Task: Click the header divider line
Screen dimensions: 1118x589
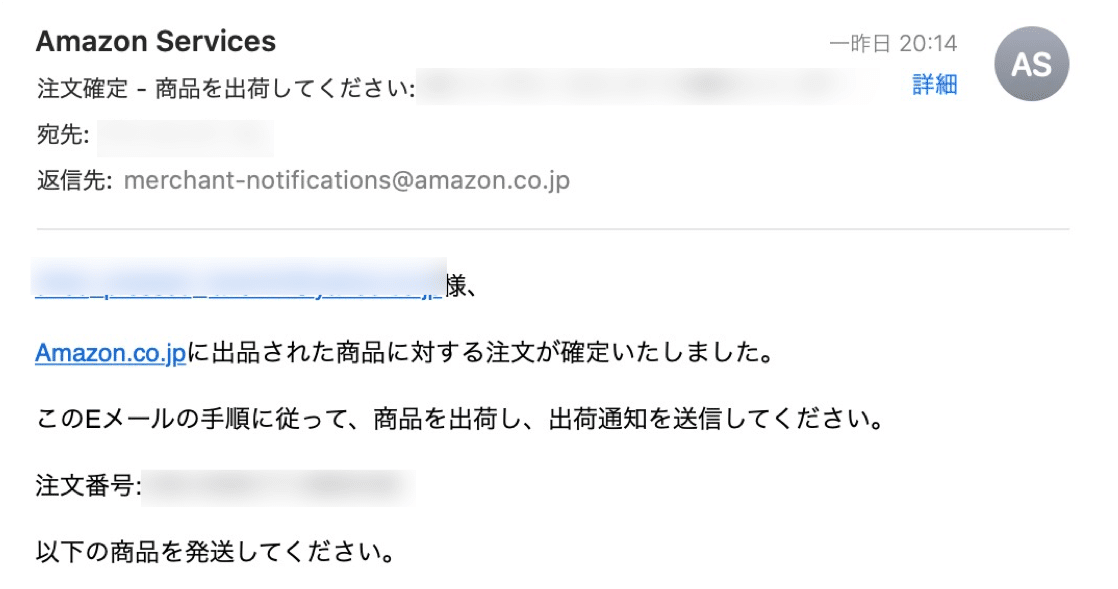Action: coord(553,229)
